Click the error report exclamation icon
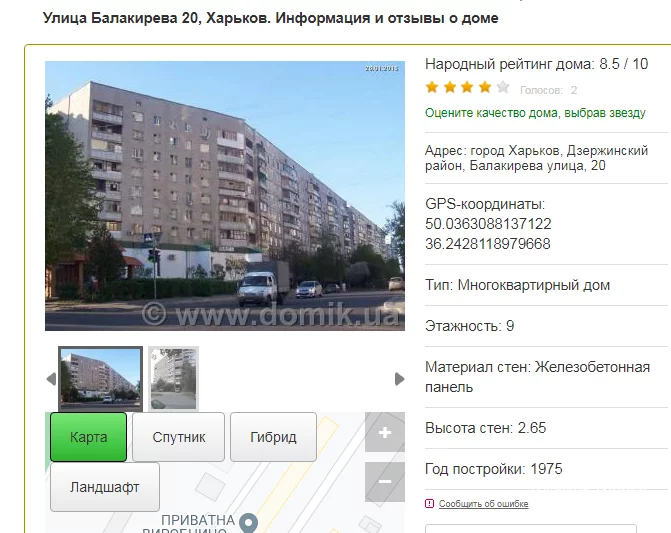The image size is (671, 533). (429, 503)
